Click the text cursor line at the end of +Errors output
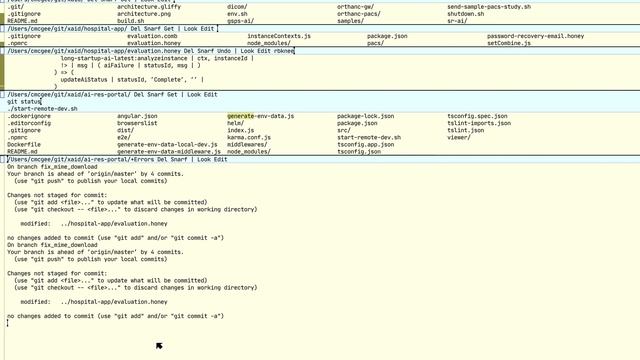The width and height of the screenshot is (640, 360). click(x=7, y=323)
